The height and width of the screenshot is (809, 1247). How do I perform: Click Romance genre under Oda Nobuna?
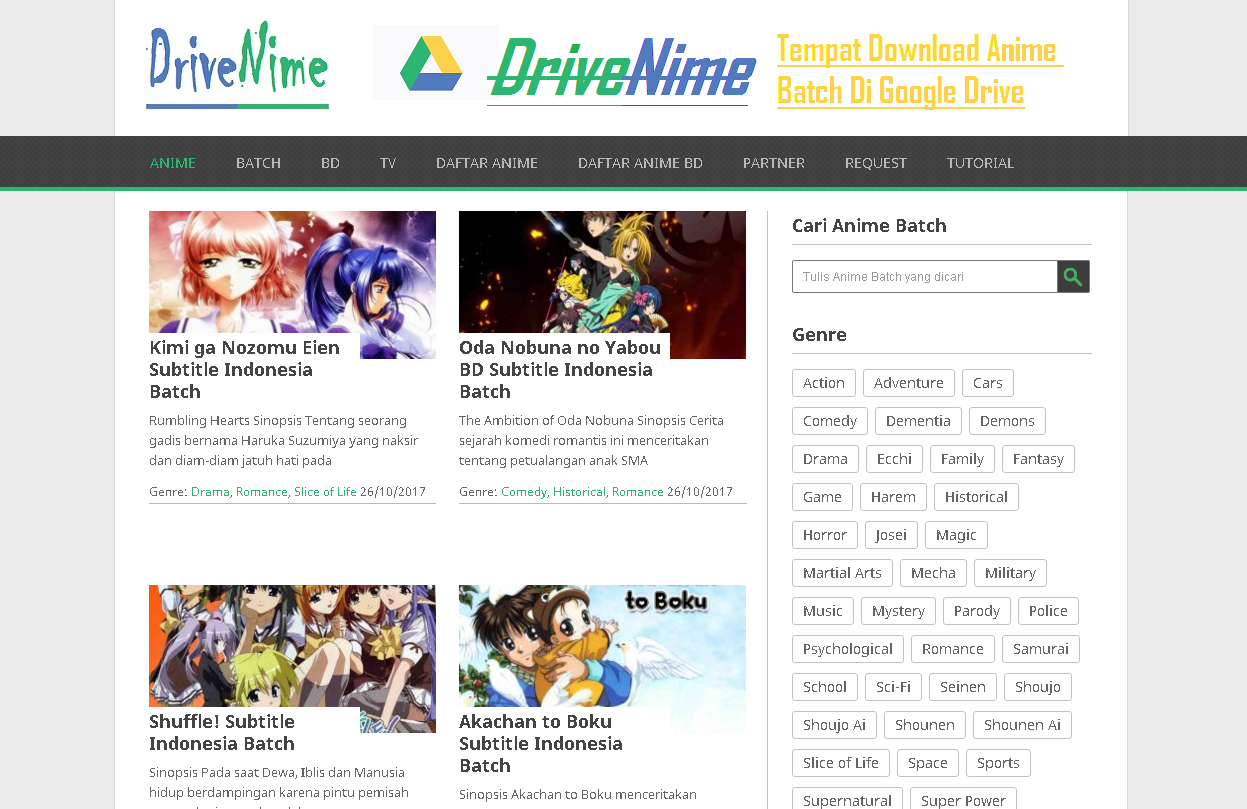point(638,492)
